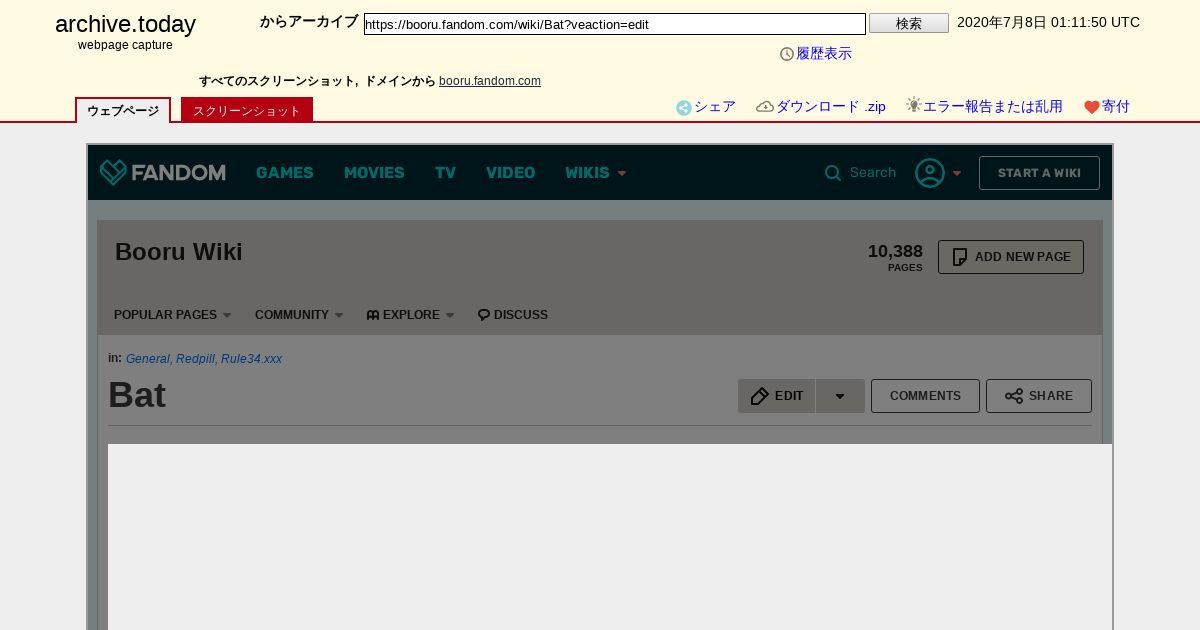Open the Redpill category link
The width and height of the screenshot is (1200, 630).
pyautogui.click(x=195, y=359)
